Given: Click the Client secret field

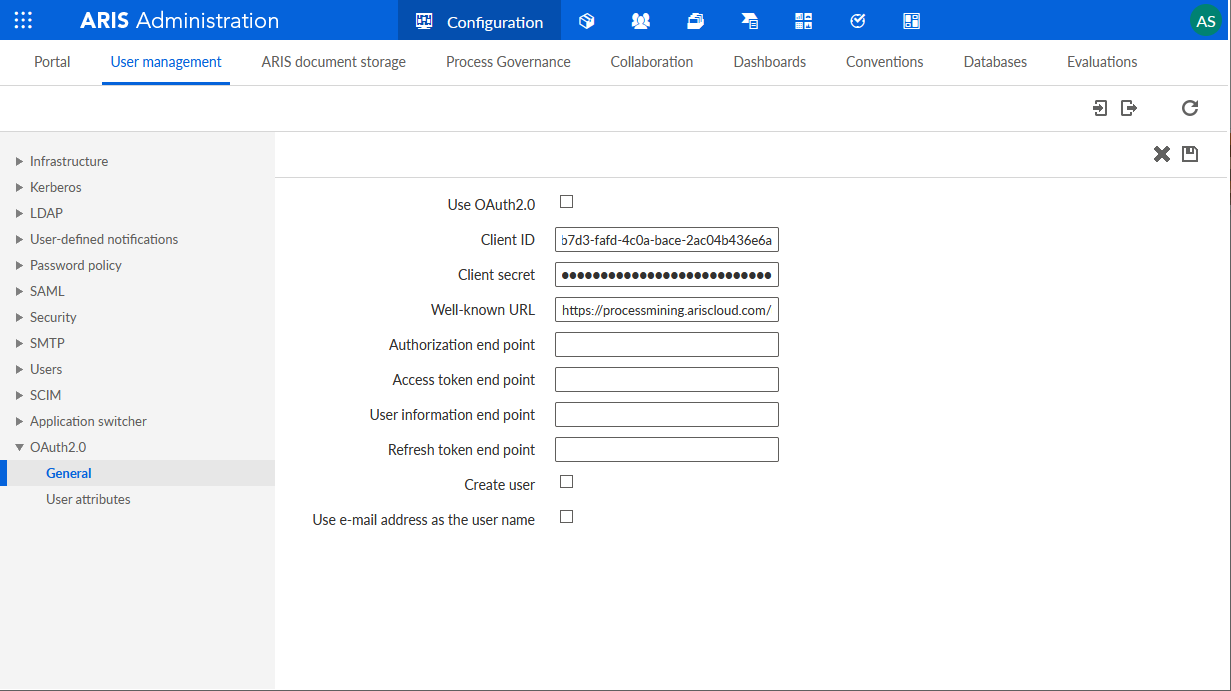Looking at the screenshot, I should point(667,275).
